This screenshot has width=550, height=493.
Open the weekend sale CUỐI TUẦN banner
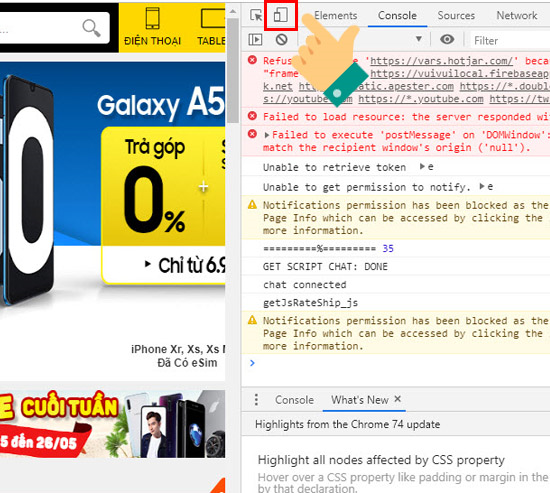[x=113, y=424]
